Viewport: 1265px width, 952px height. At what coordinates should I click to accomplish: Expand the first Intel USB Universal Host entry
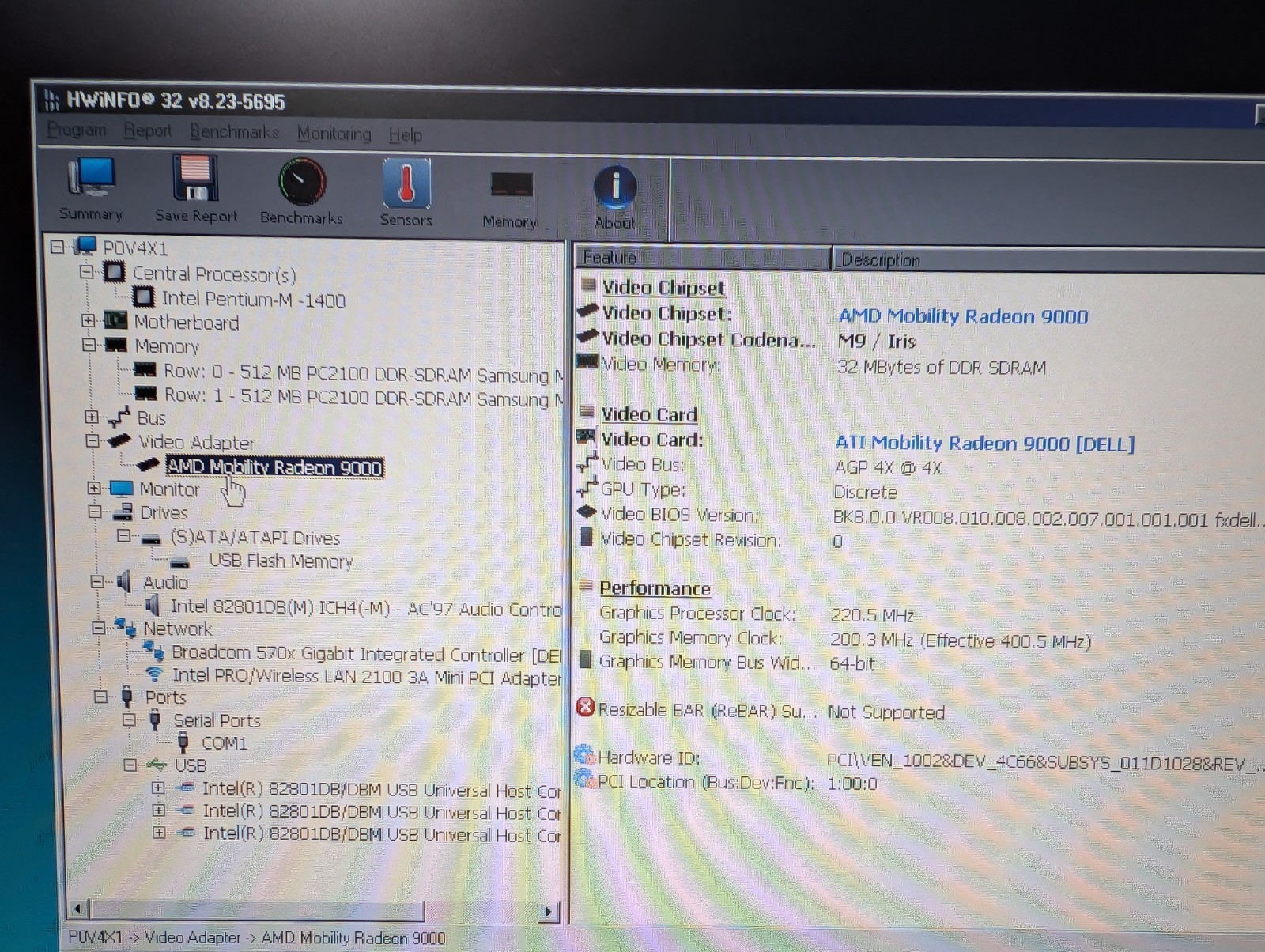158,788
